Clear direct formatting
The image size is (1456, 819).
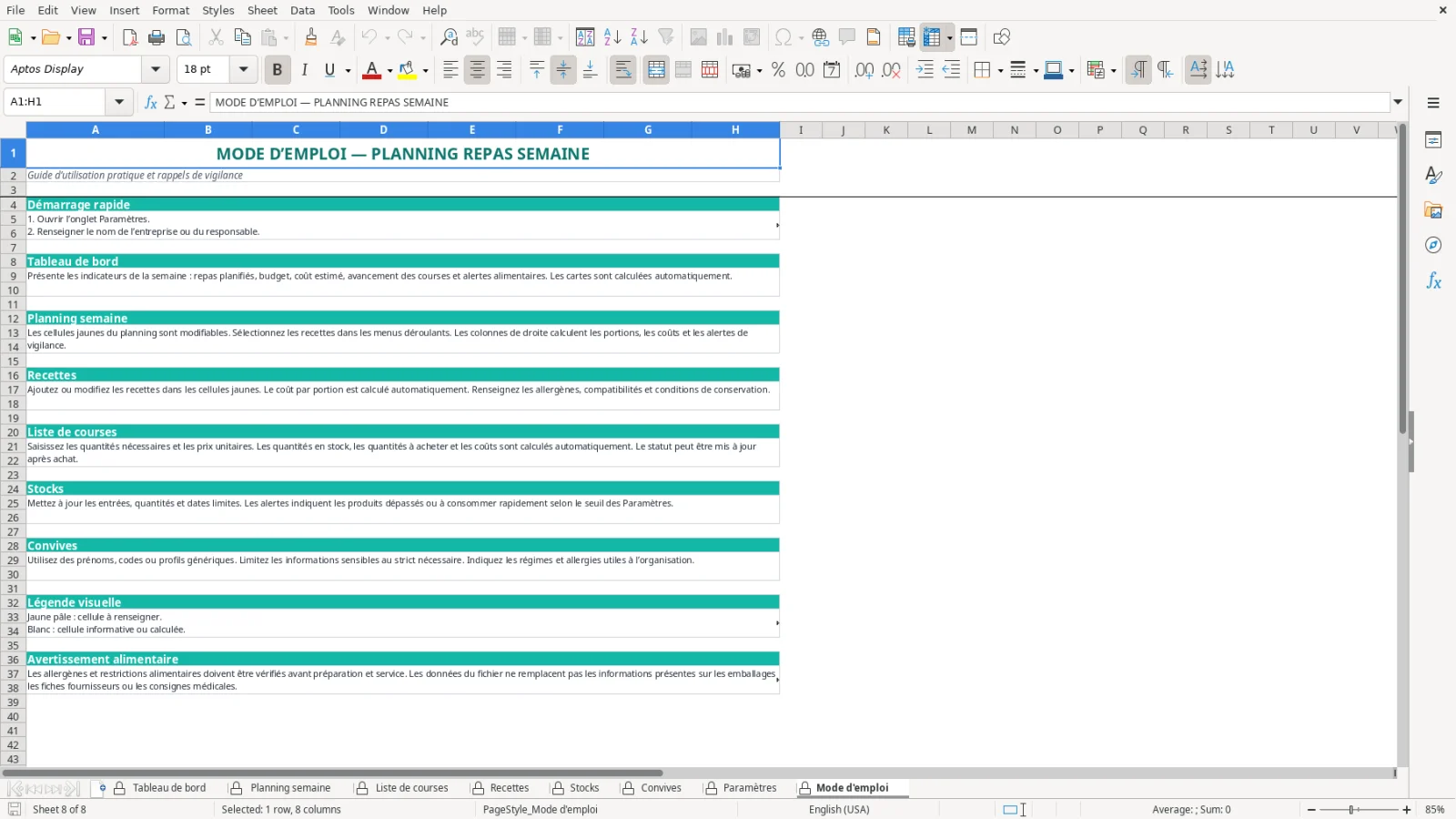click(338, 37)
